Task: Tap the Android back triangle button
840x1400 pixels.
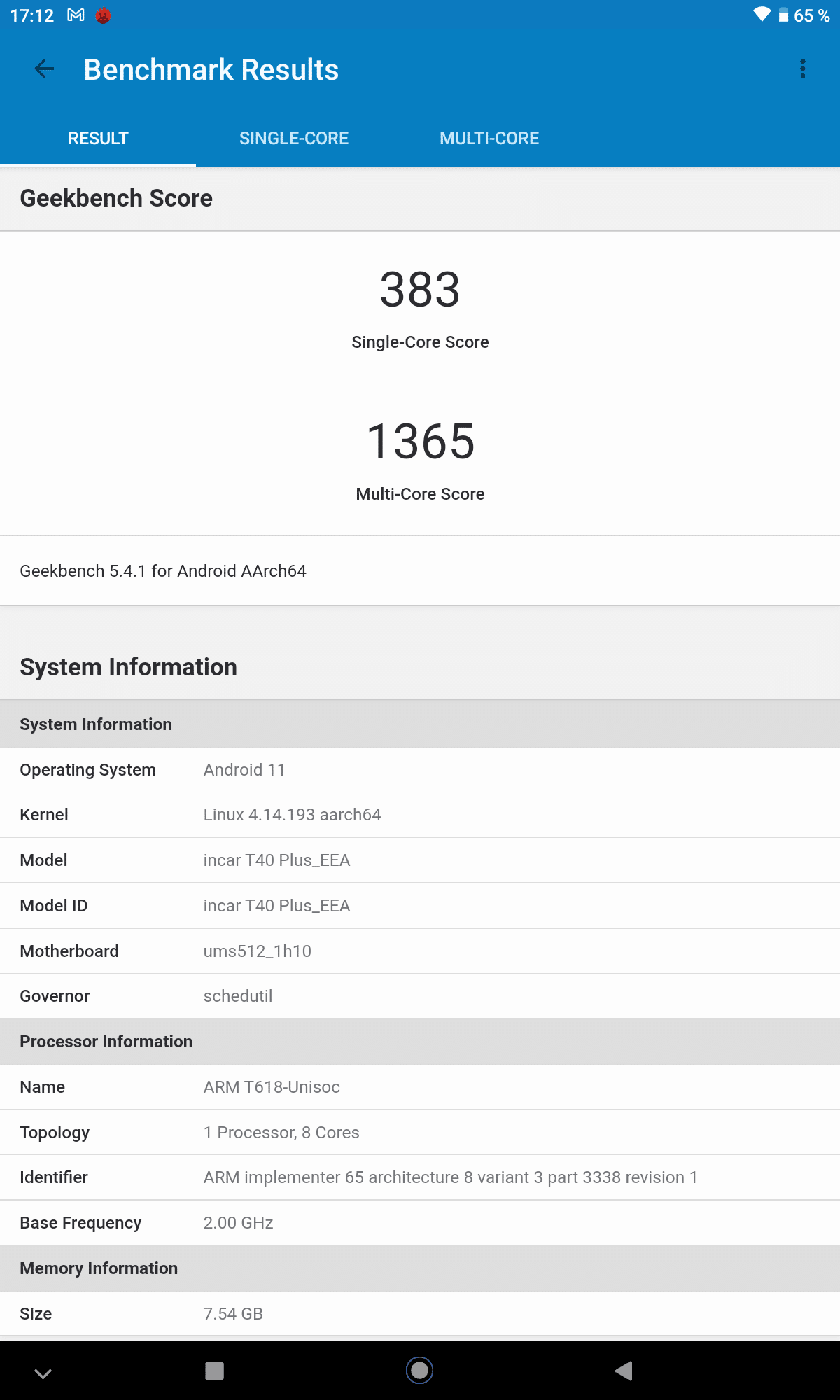Action: point(624,1371)
